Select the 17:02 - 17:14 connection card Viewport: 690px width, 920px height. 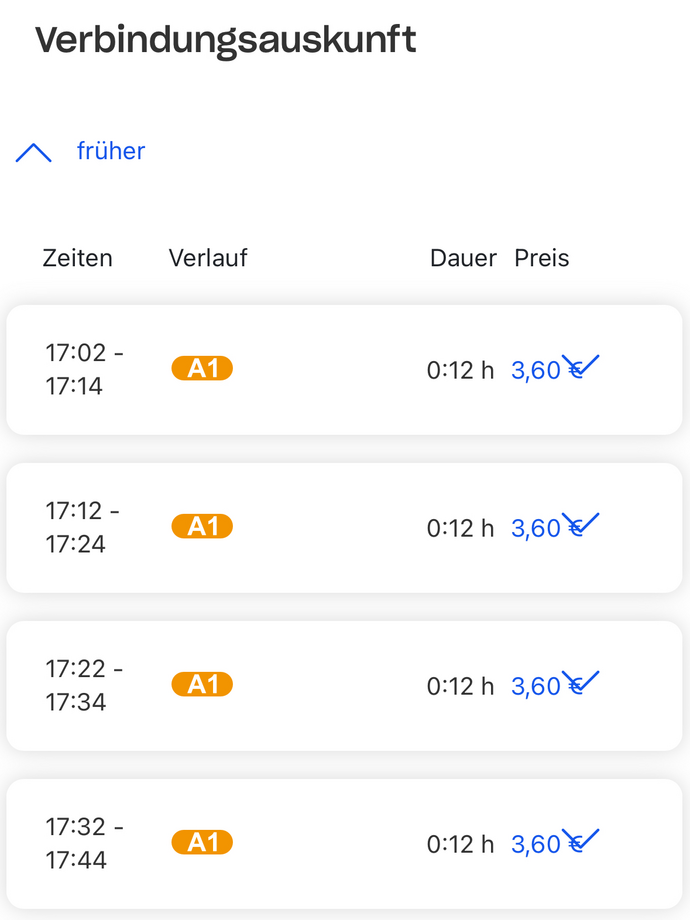(320, 370)
